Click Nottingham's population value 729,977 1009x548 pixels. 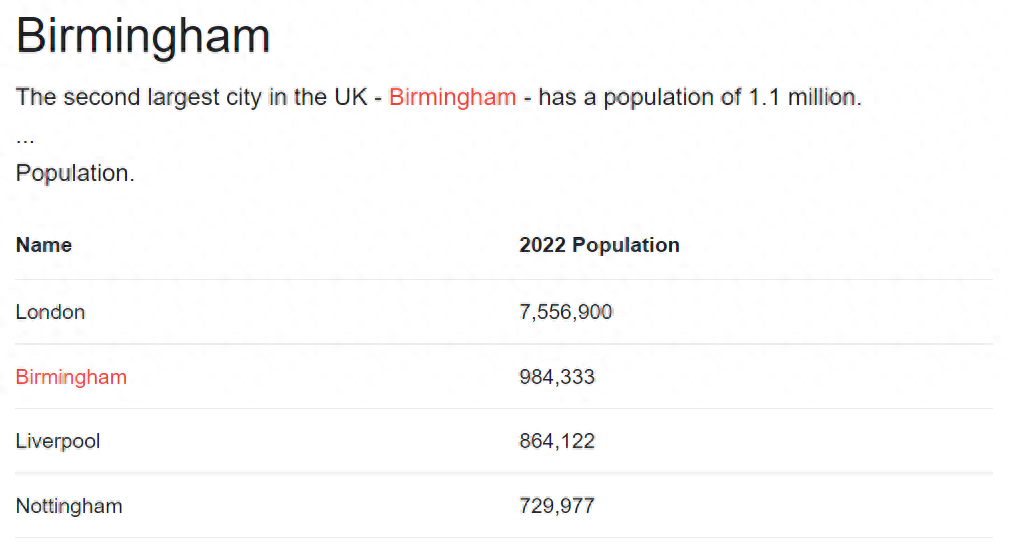[x=557, y=506]
